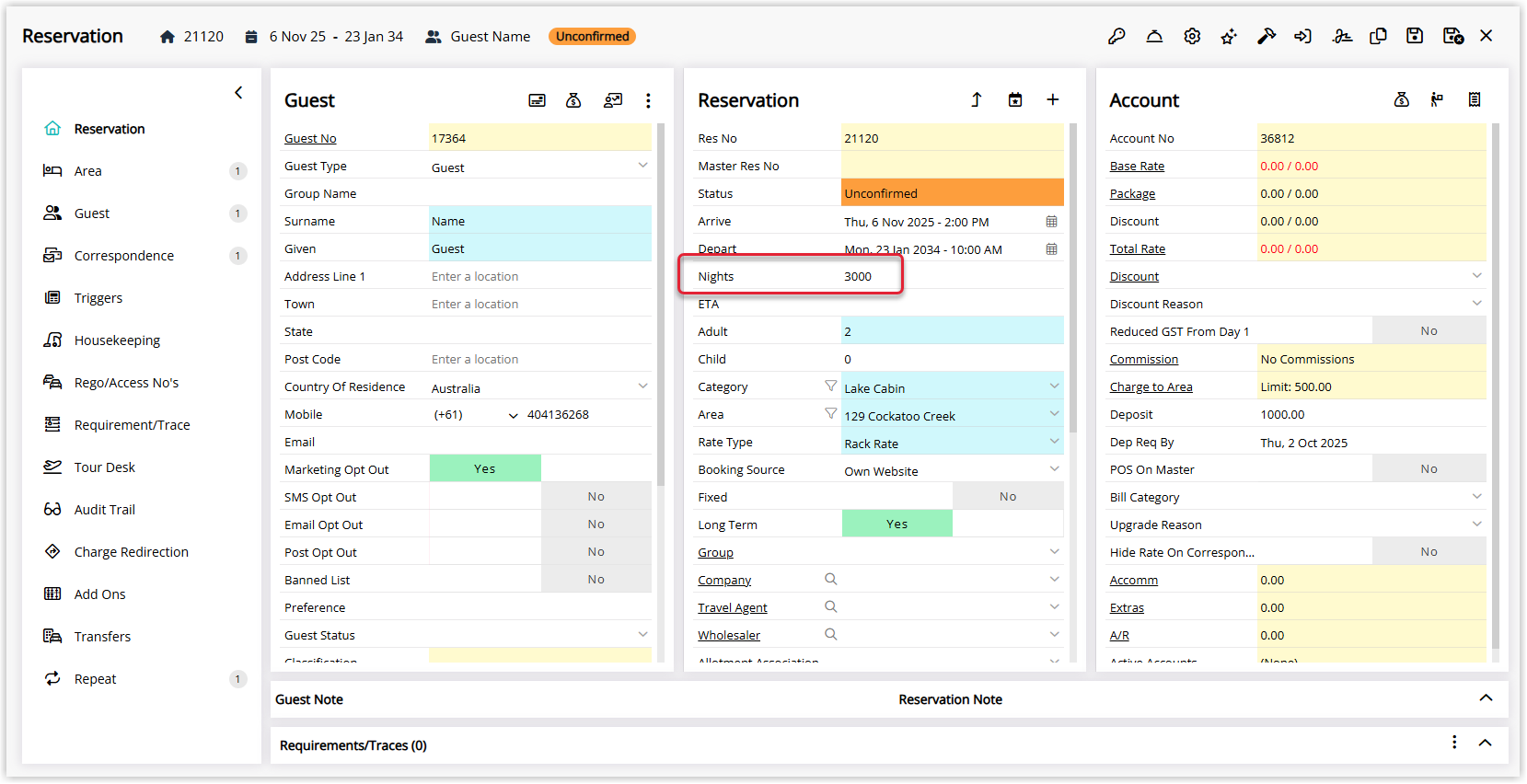Viewport: 1527px width, 784px height.
Task: Open Guest Type dropdown
Action: pyautogui.click(x=642, y=166)
